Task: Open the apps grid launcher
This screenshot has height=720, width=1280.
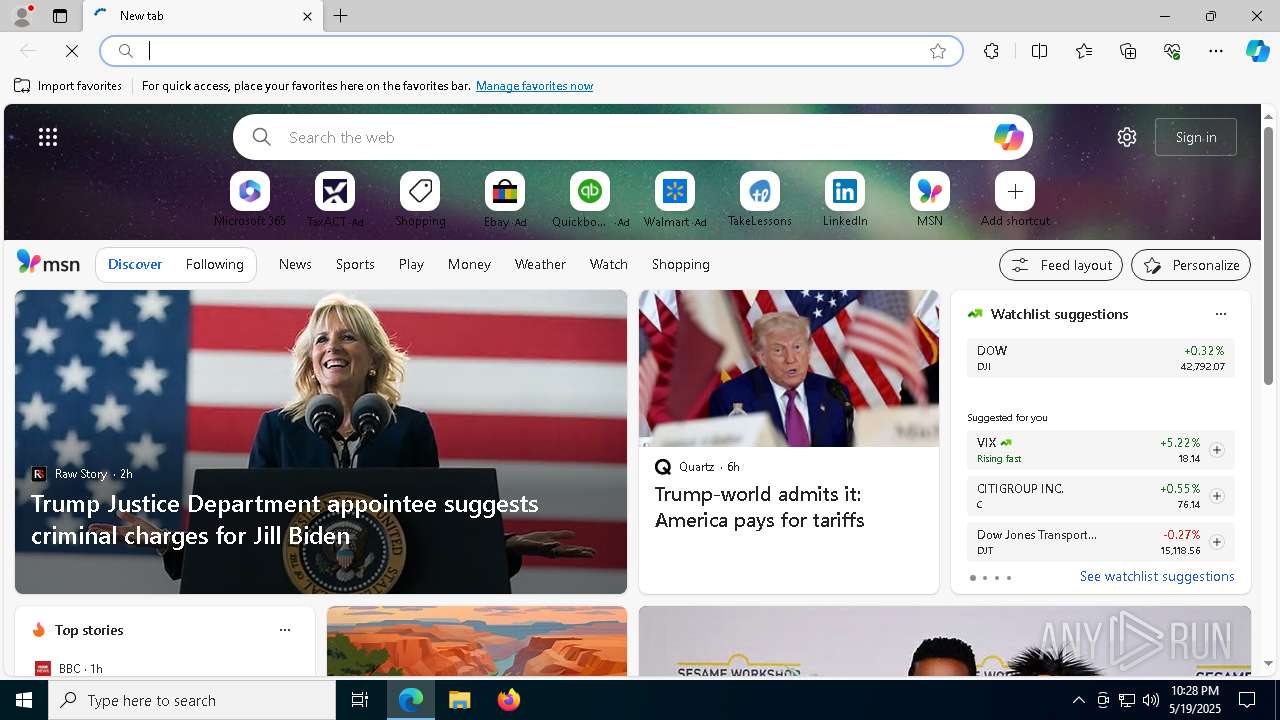Action: pyautogui.click(x=48, y=137)
